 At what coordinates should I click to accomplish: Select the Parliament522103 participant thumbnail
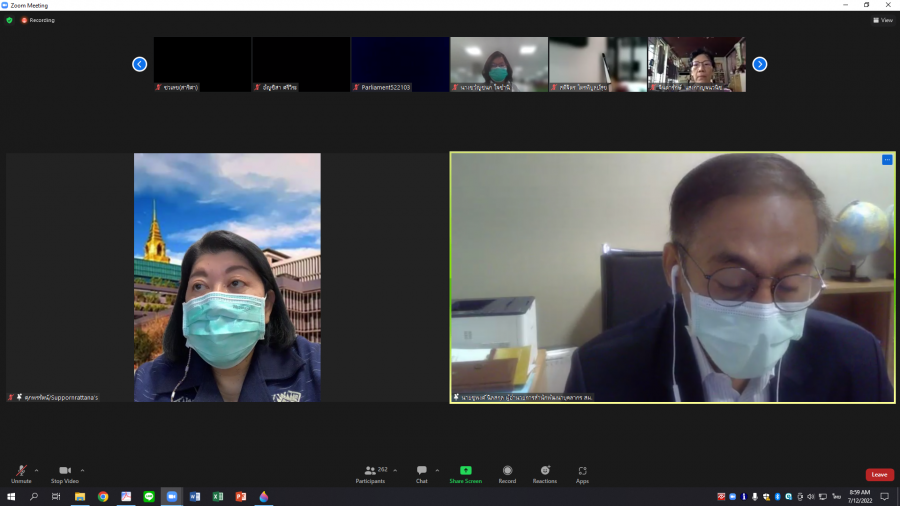pos(400,64)
